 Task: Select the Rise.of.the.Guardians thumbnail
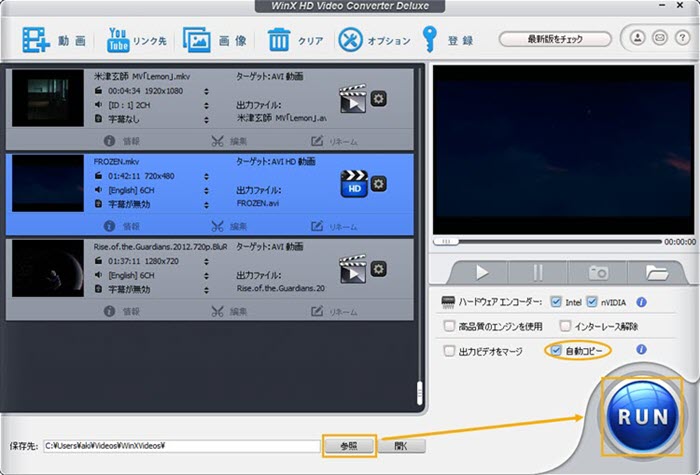point(48,268)
